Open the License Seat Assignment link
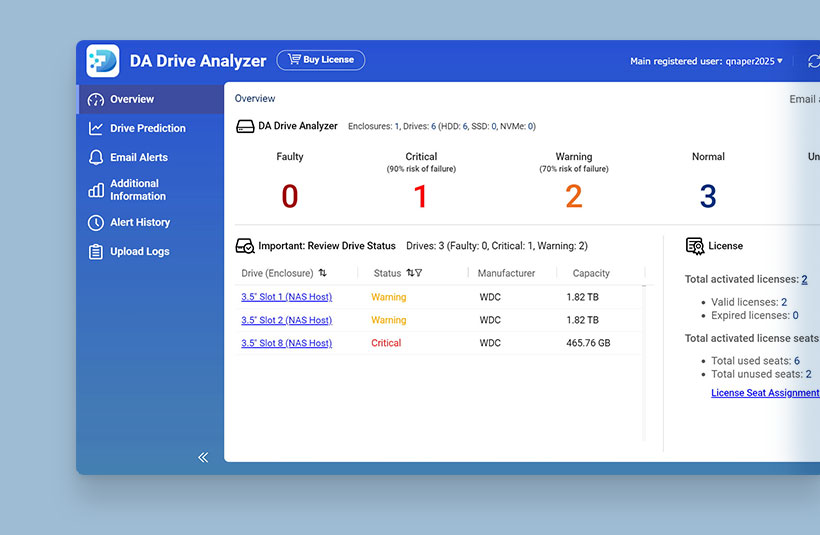 pos(765,393)
